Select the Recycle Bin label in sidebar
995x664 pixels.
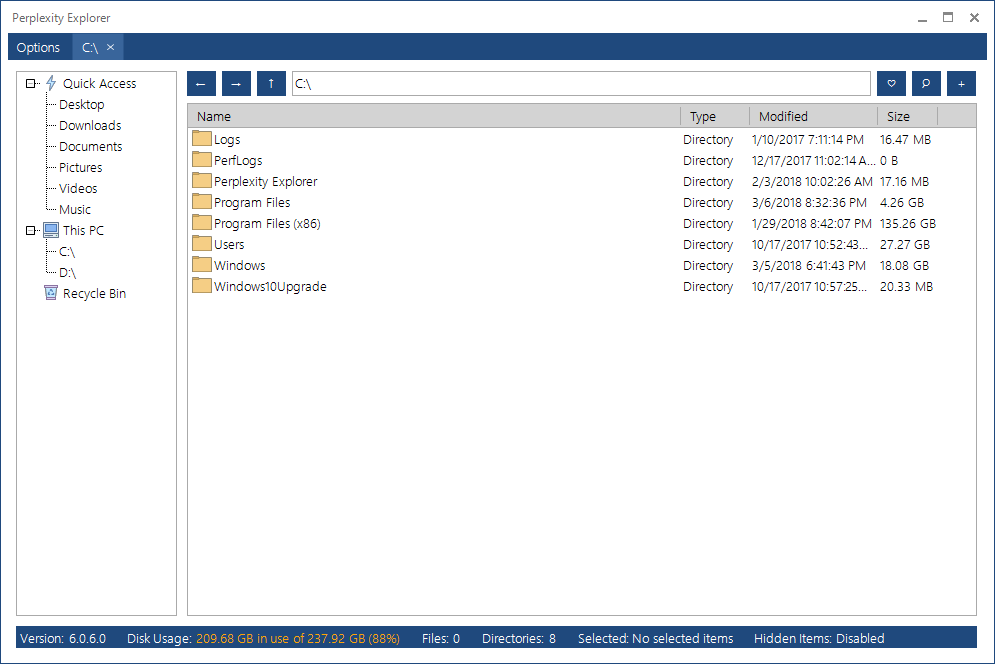pos(95,293)
